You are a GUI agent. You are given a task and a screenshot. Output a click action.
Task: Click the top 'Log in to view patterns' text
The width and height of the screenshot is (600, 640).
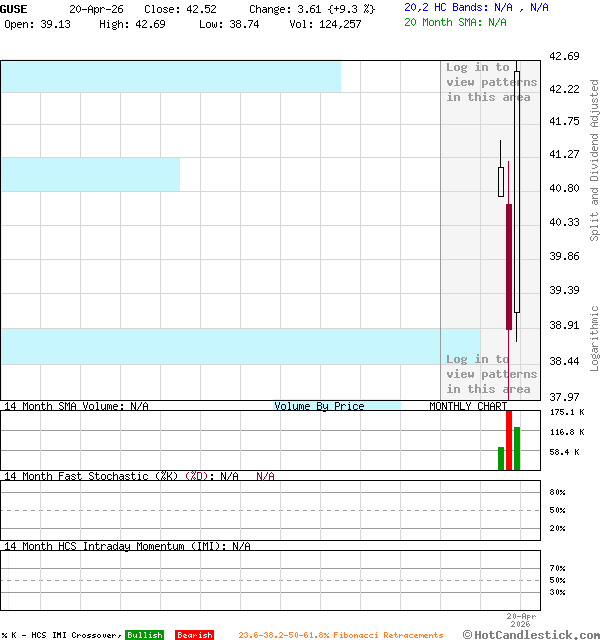pyautogui.click(x=490, y=82)
